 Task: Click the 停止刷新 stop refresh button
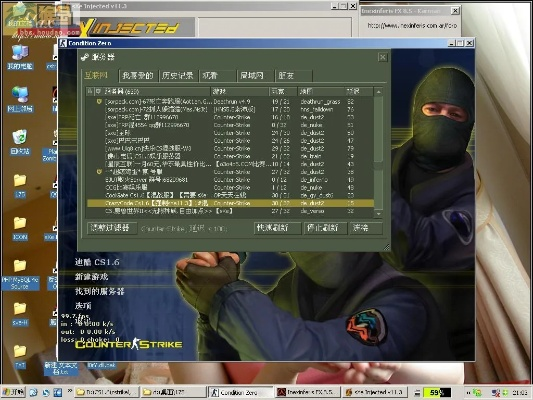(325, 228)
